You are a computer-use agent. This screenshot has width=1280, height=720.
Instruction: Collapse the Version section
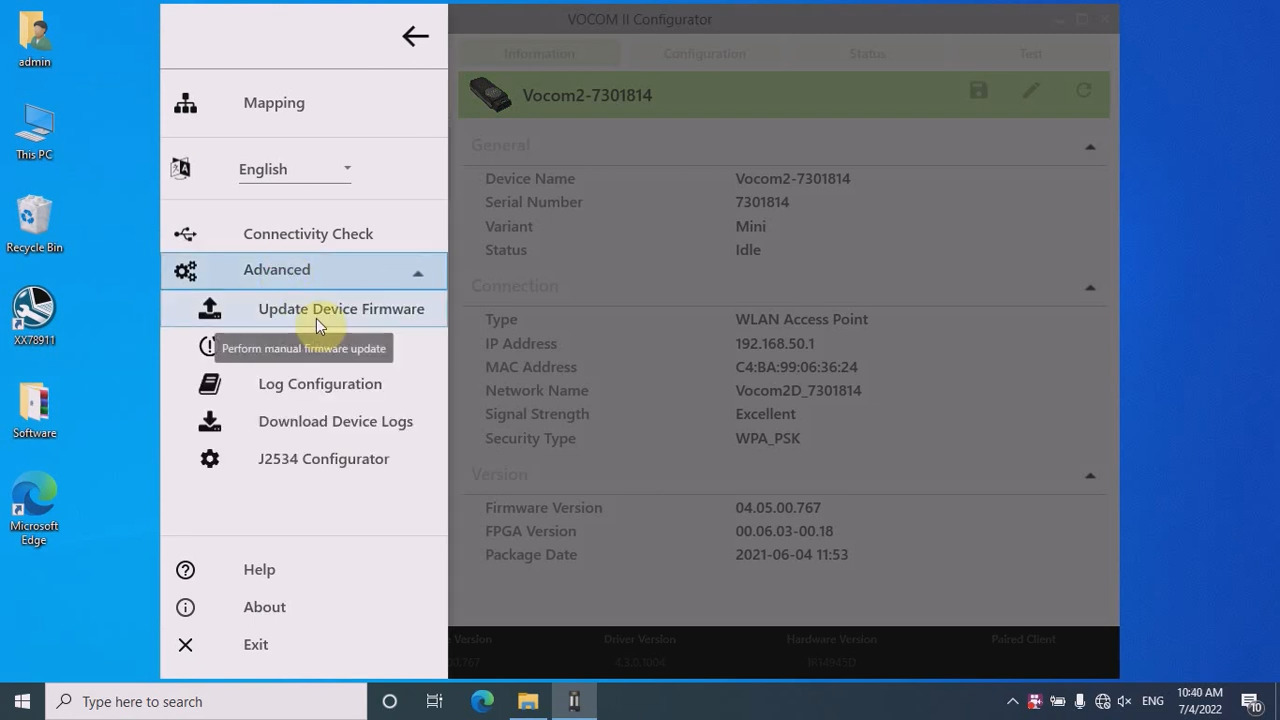[1090, 476]
